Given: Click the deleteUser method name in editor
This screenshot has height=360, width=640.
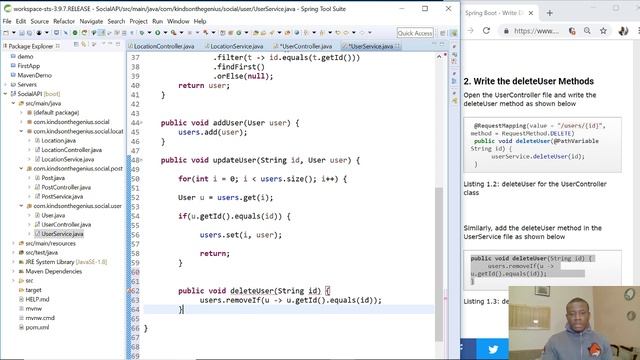Looking at the screenshot, I should pos(252,291).
